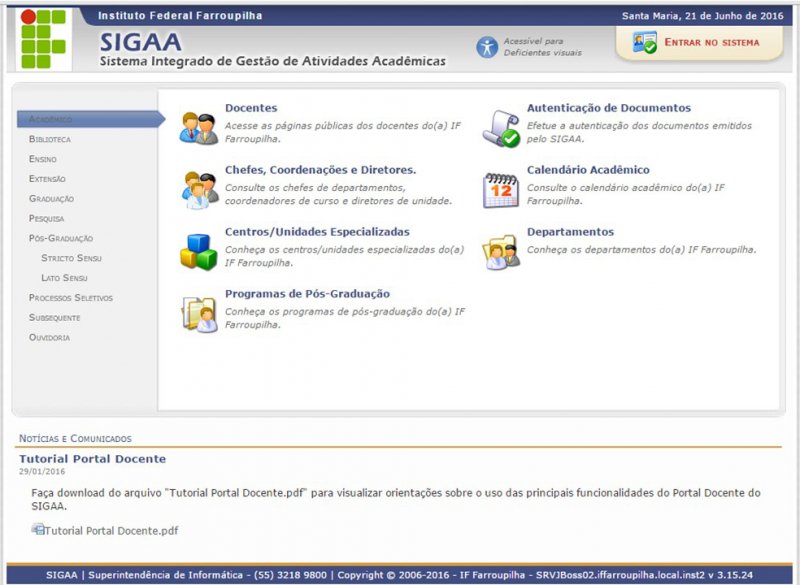Image resolution: width=800 pixels, height=585 pixels.
Task: Click the Centros/Unidades colored cubes icon
Action: click(x=198, y=251)
